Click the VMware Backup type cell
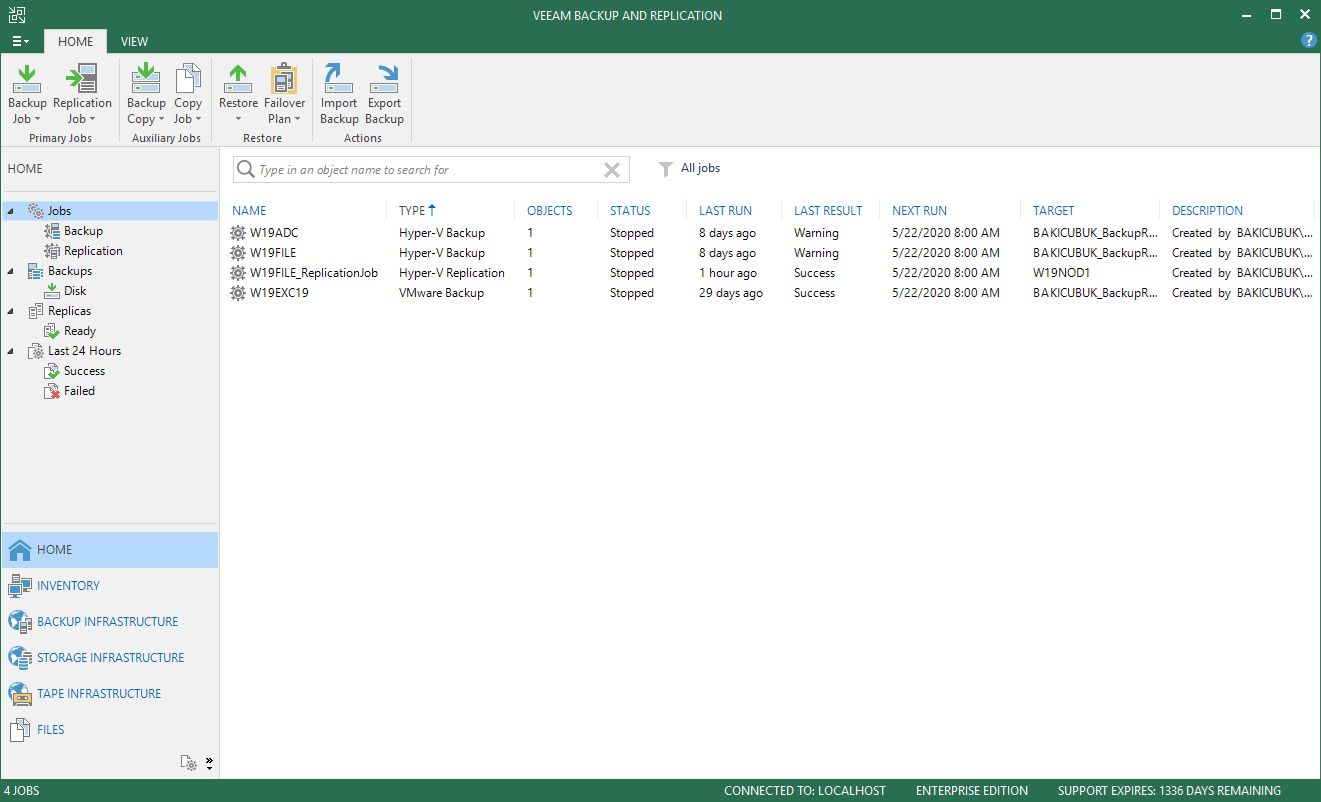This screenshot has width=1321, height=802. pos(441,293)
